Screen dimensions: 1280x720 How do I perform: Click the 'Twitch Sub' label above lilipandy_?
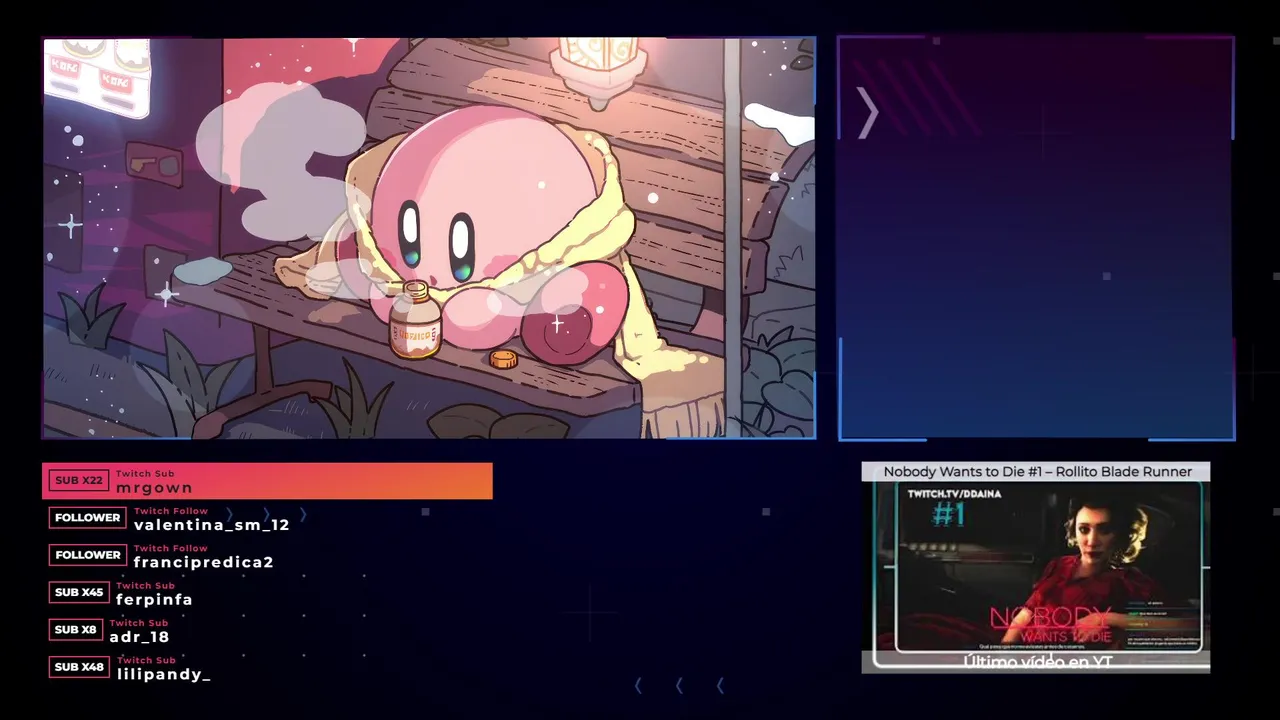[x=146, y=660]
